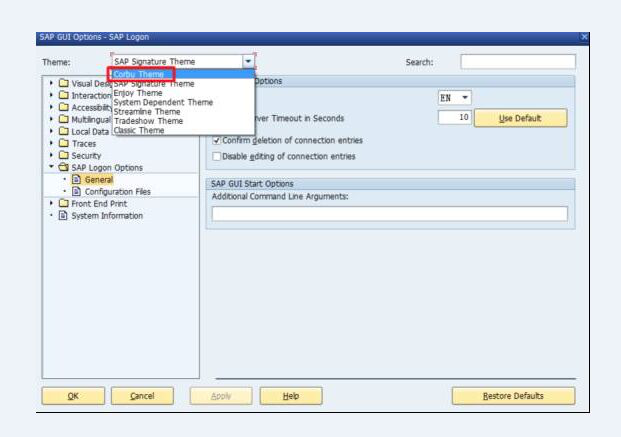Pick Tradeshow Theme option
This screenshot has height=437, width=621.
tap(183, 121)
